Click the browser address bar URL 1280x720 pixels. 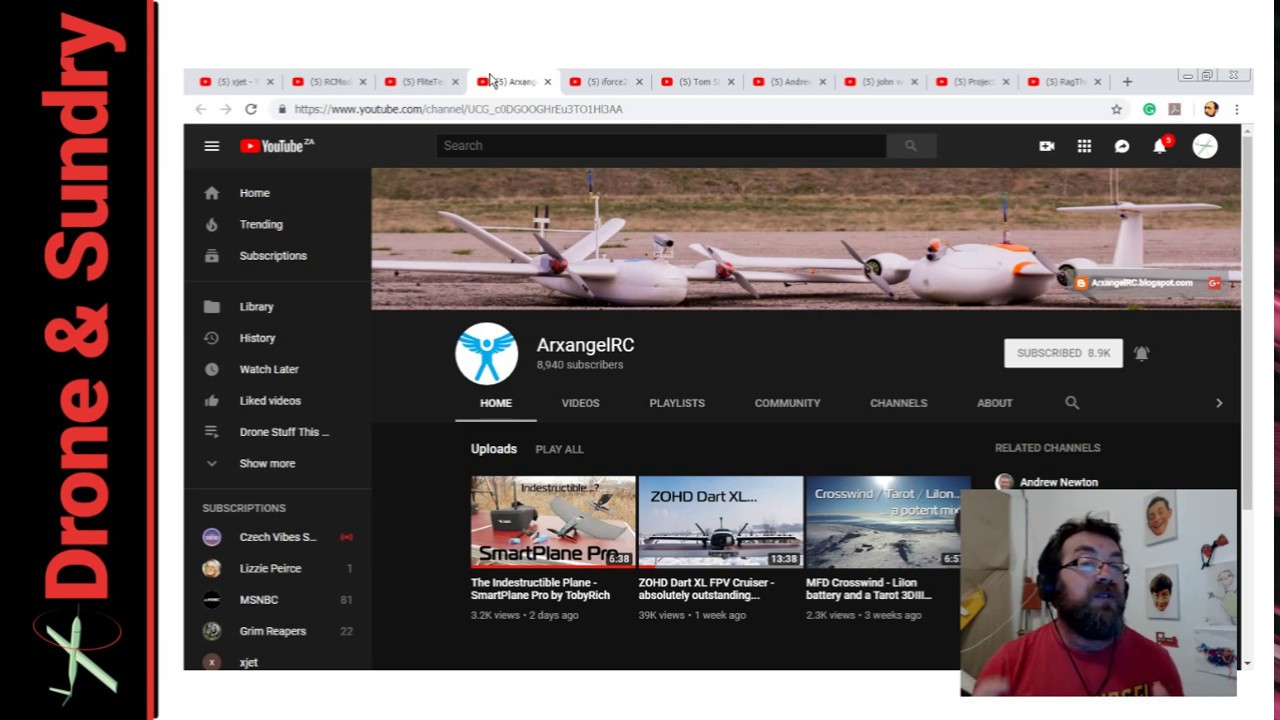(458, 109)
